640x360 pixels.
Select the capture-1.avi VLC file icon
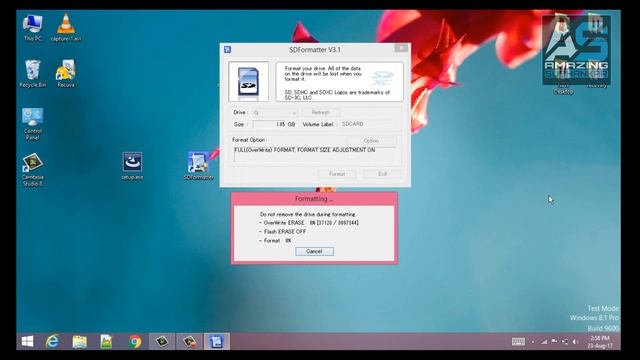(66, 27)
